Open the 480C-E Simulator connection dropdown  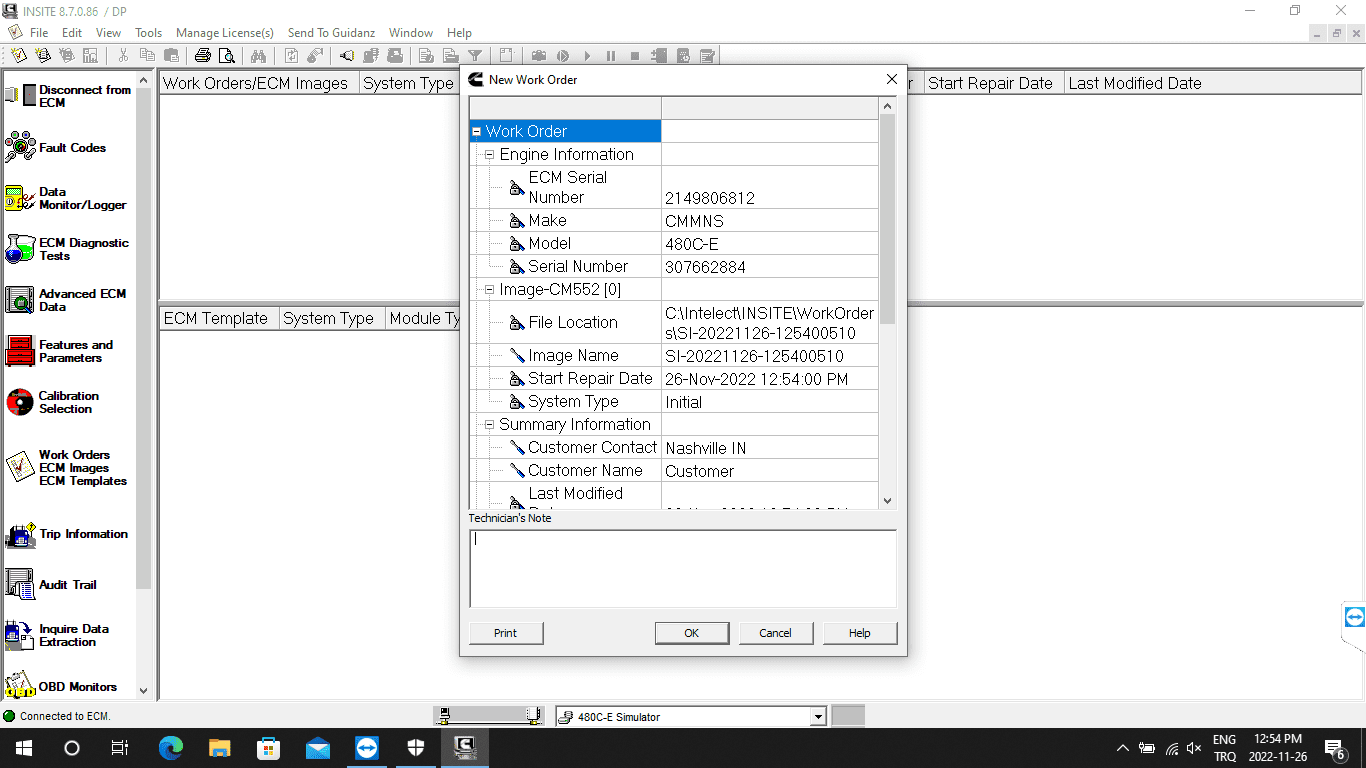pos(817,717)
